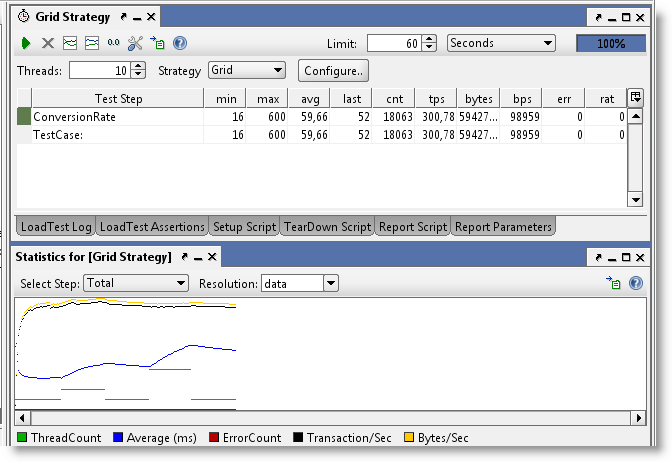Click the Grid Strategy clock title icon
The image size is (672, 462).
24,16
